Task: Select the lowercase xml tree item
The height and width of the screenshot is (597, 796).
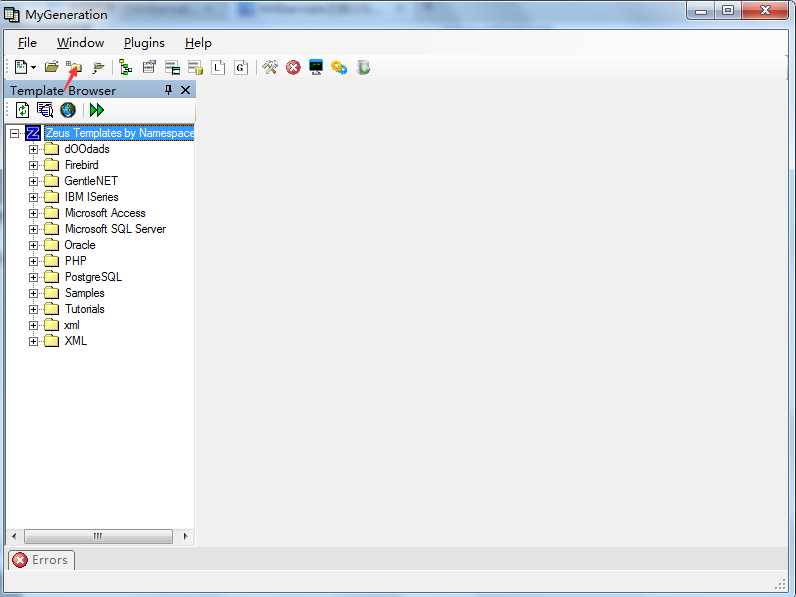Action: point(72,325)
